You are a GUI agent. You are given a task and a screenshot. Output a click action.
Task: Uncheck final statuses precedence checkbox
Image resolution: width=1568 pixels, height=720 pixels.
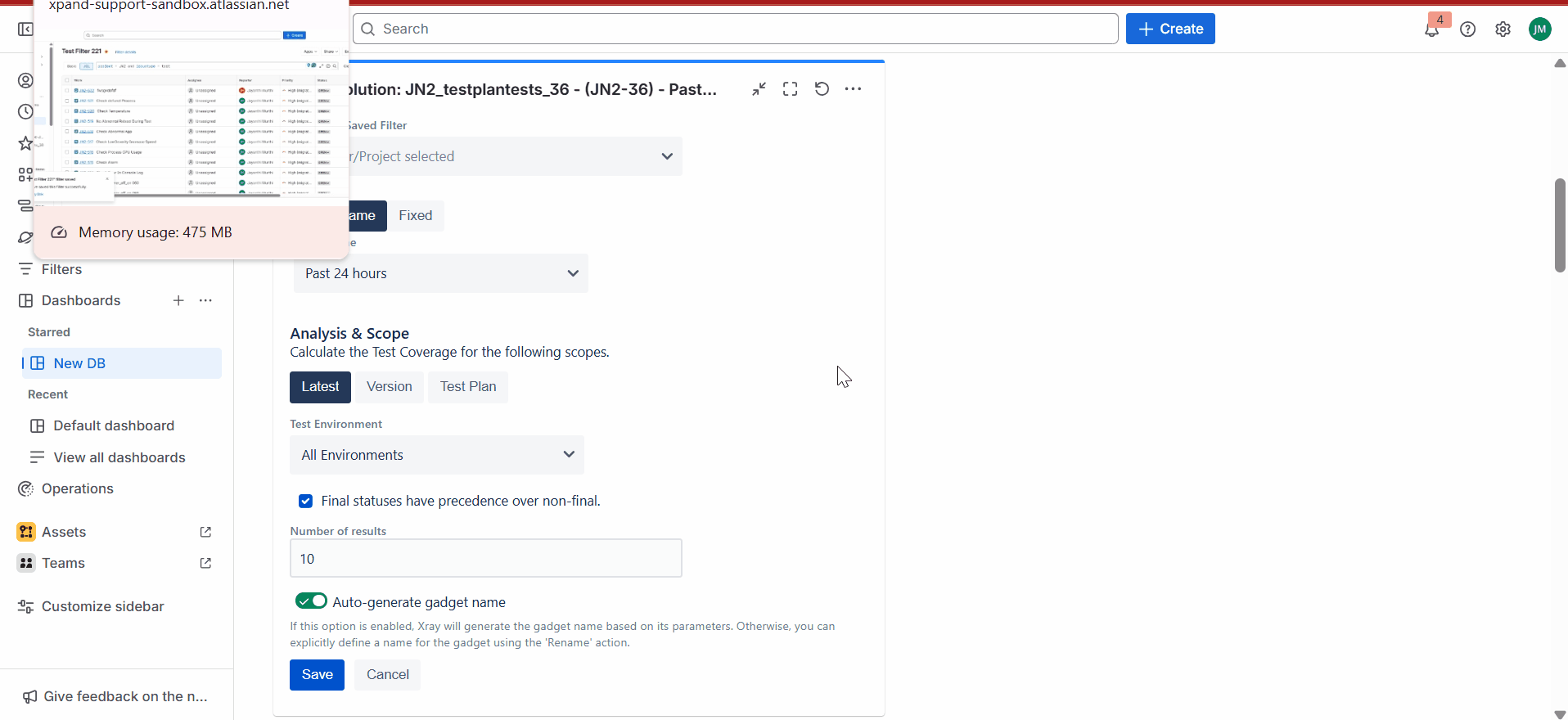click(305, 501)
